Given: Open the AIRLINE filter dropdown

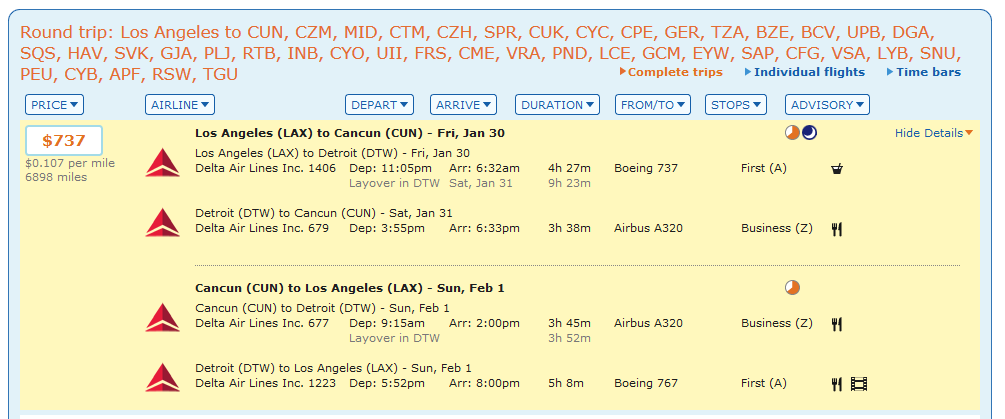Looking at the screenshot, I should coord(179,104).
